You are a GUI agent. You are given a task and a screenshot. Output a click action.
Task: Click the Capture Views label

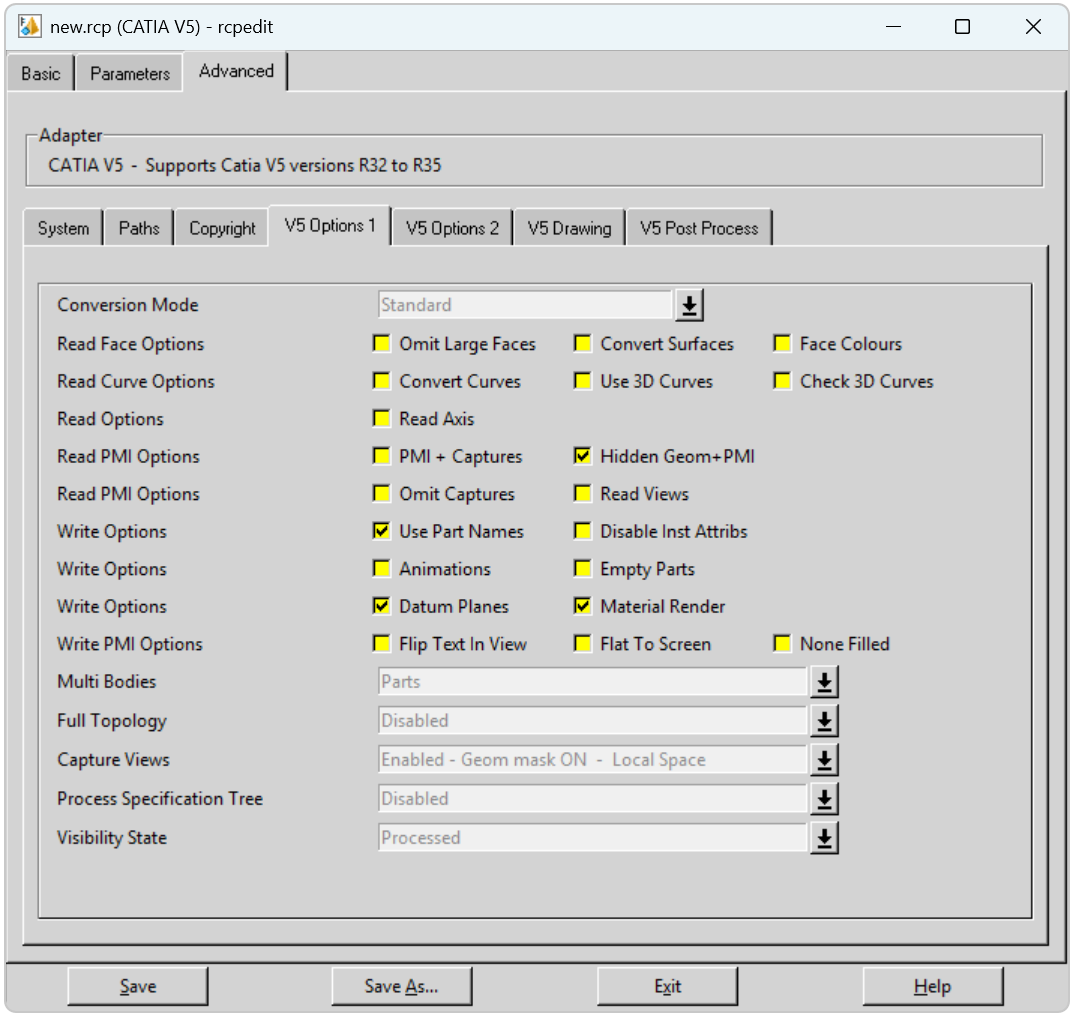(x=113, y=760)
